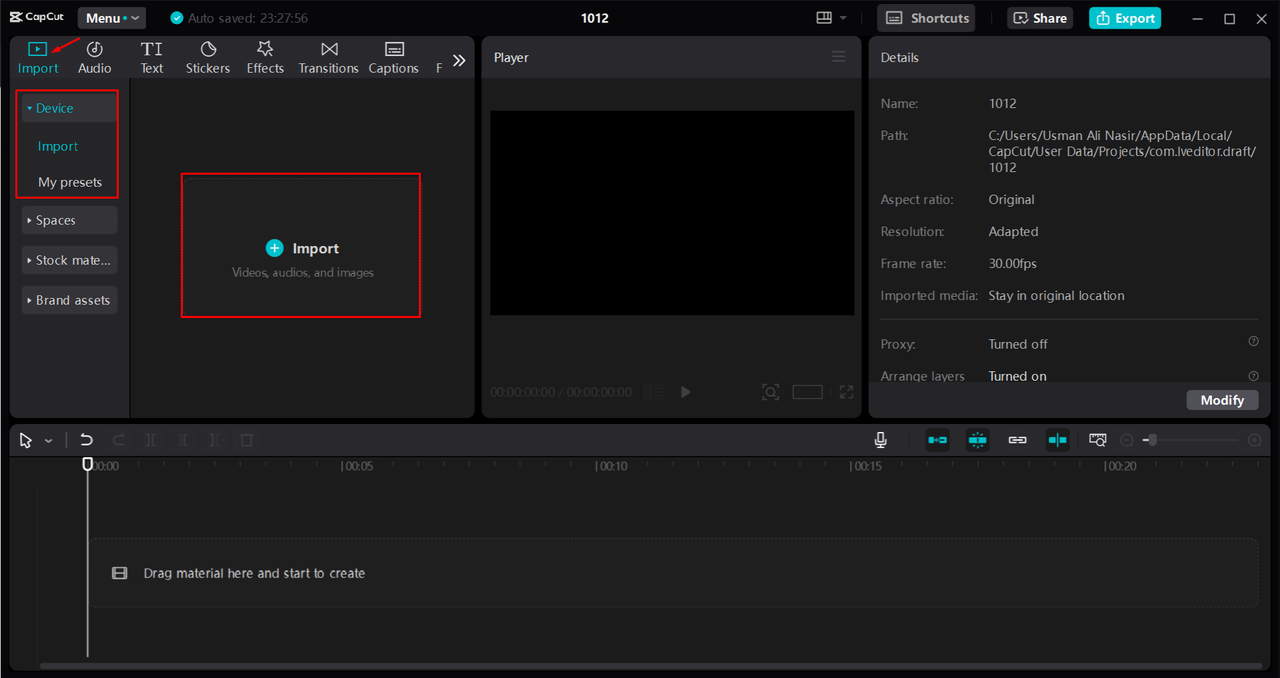Select My presets in sidebar

70,182
